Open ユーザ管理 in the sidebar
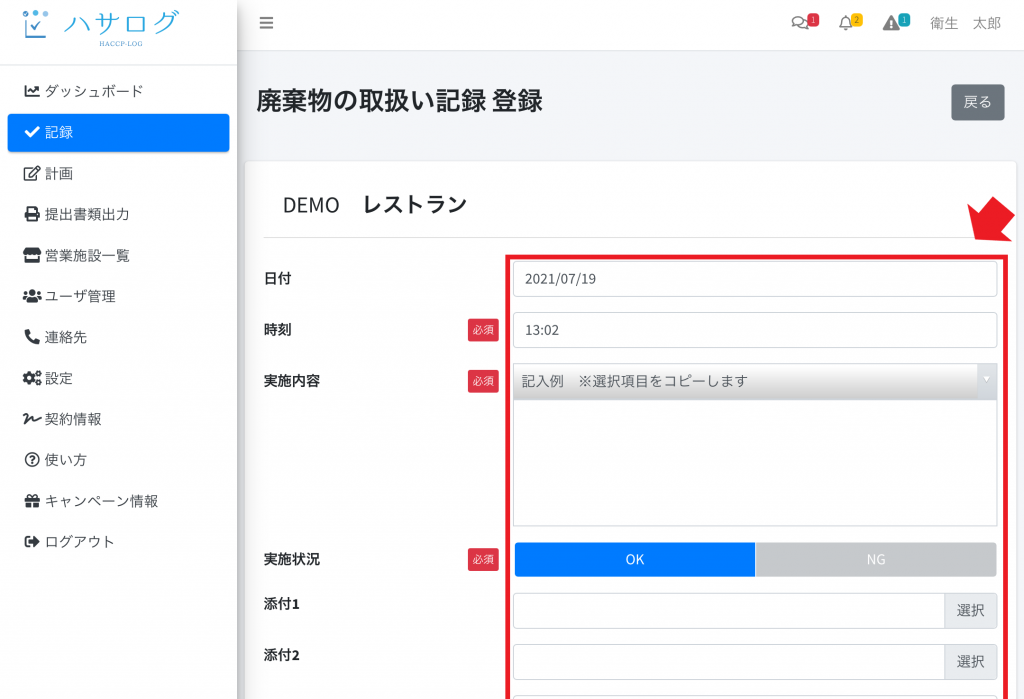The height and width of the screenshot is (699, 1024). (x=118, y=297)
